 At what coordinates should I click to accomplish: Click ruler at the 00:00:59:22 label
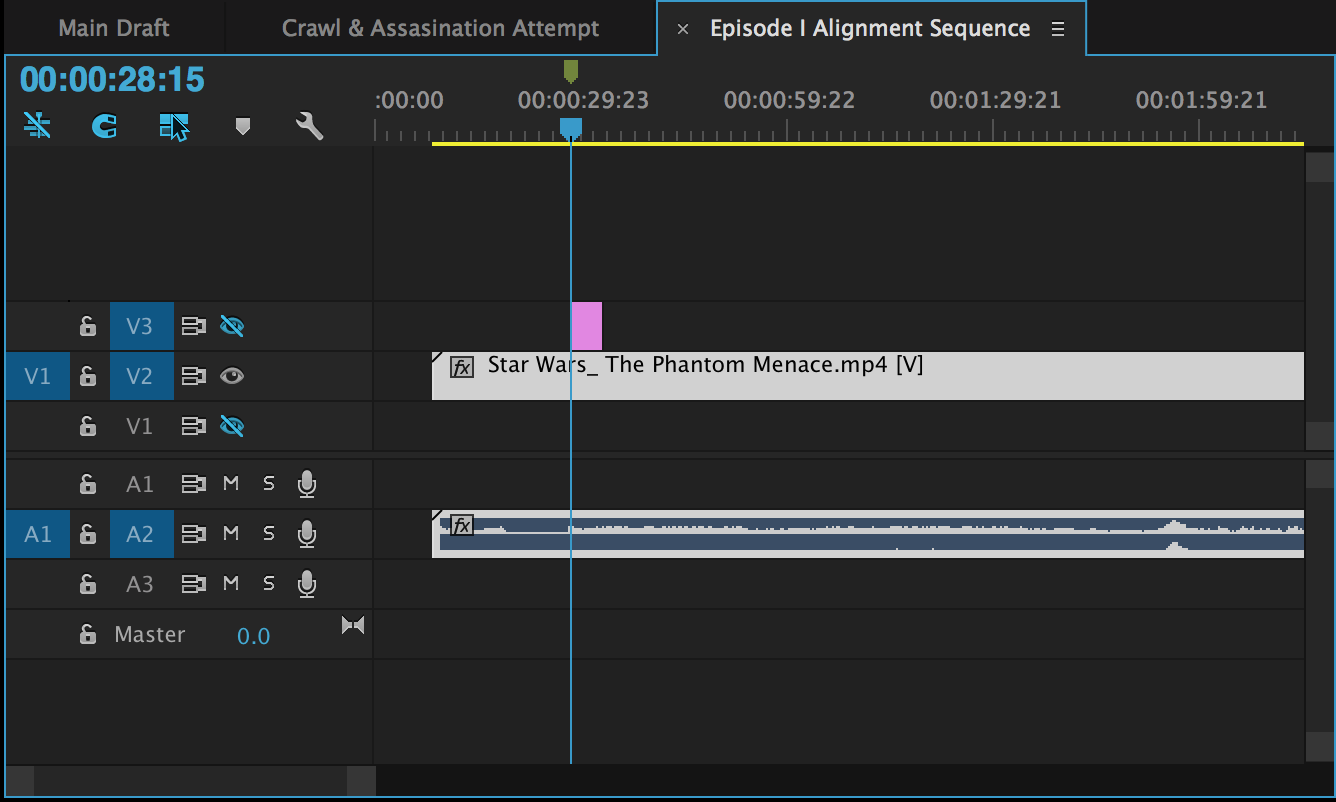tap(789, 101)
